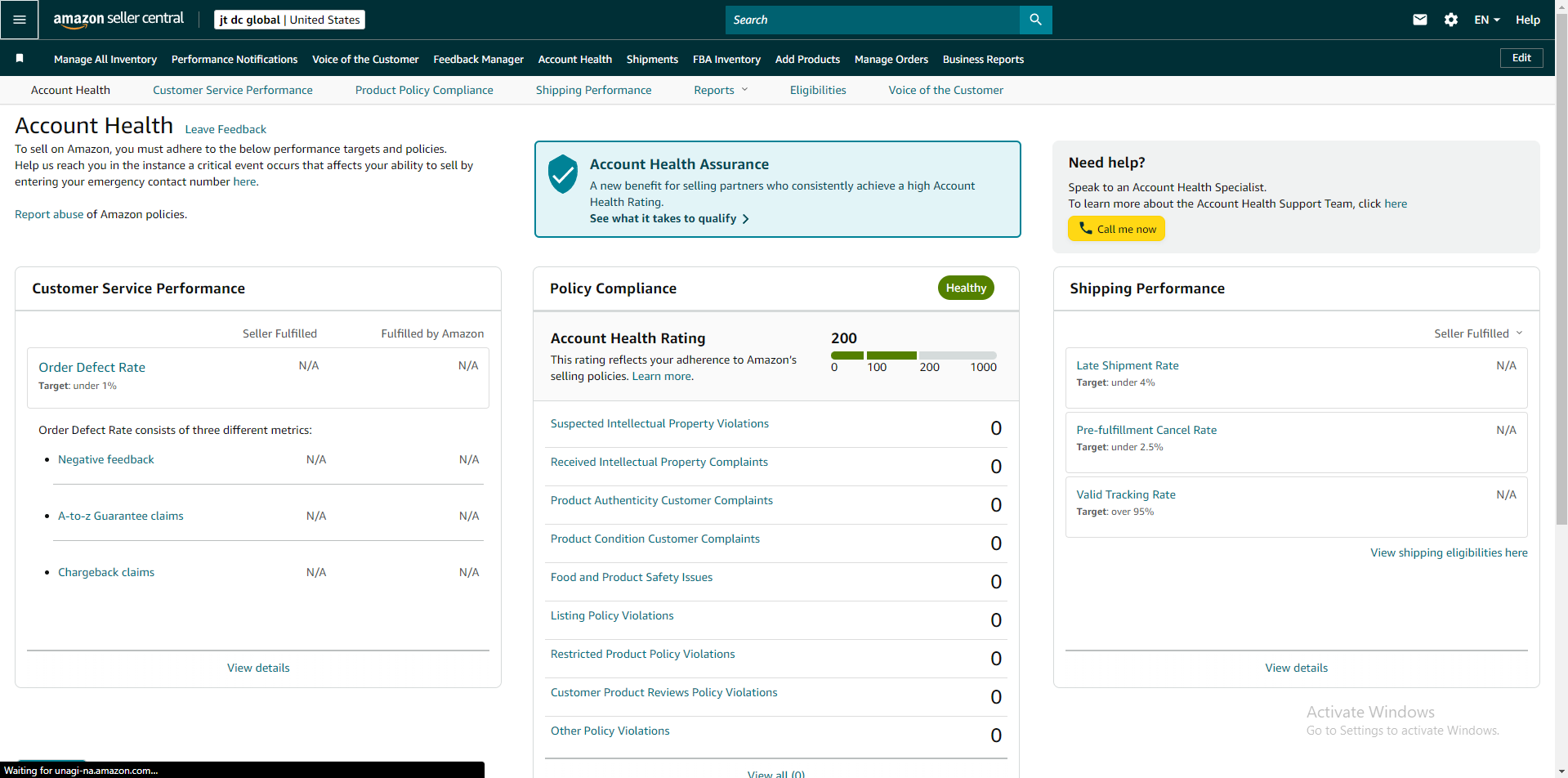Open Feedback Manager from favorites bar
1568x778 pixels.
tap(478, 59)
